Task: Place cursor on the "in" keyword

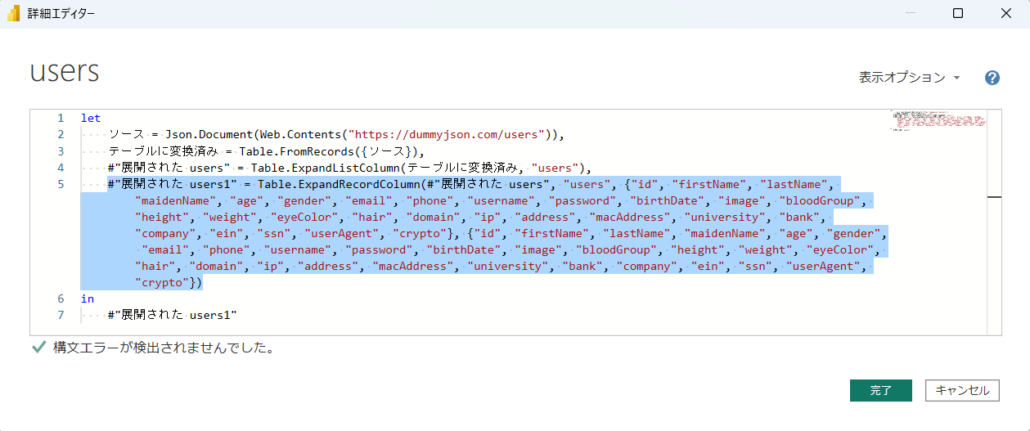Action: (87, 299)
